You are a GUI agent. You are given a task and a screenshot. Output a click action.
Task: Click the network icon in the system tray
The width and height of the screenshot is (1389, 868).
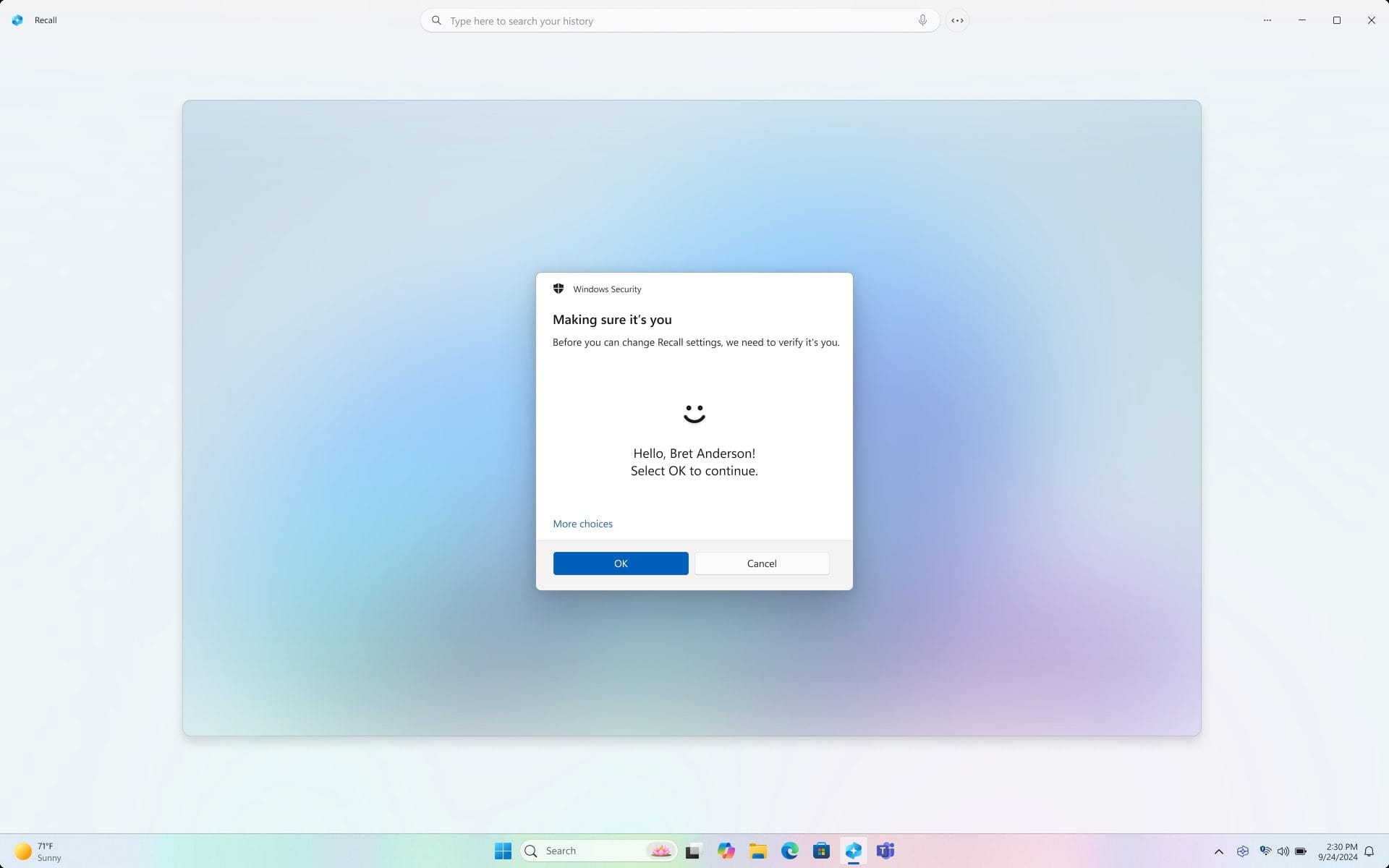1265,851
